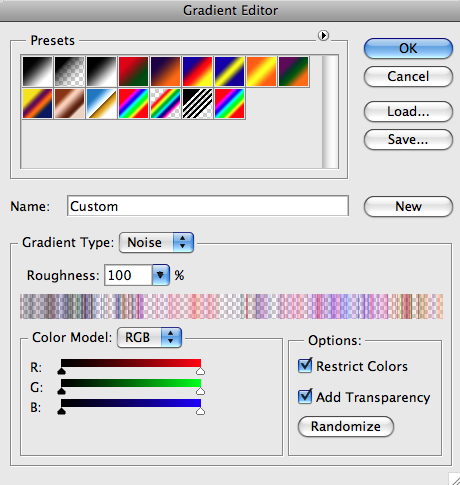Image resolution: width=460 pixels, height=485 pixels.
Task: Click the Load... button
Action: [x=408, y=111]
